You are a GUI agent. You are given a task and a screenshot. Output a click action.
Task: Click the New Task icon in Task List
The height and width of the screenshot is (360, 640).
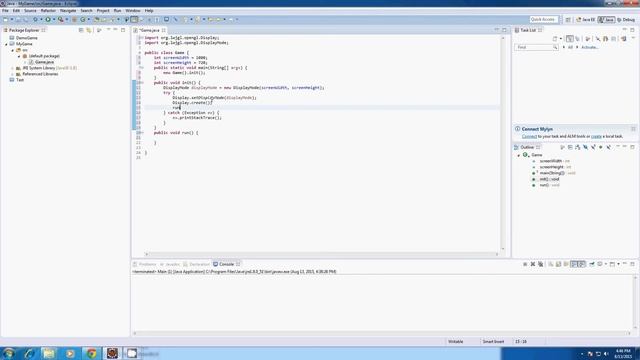pos(555,39)
